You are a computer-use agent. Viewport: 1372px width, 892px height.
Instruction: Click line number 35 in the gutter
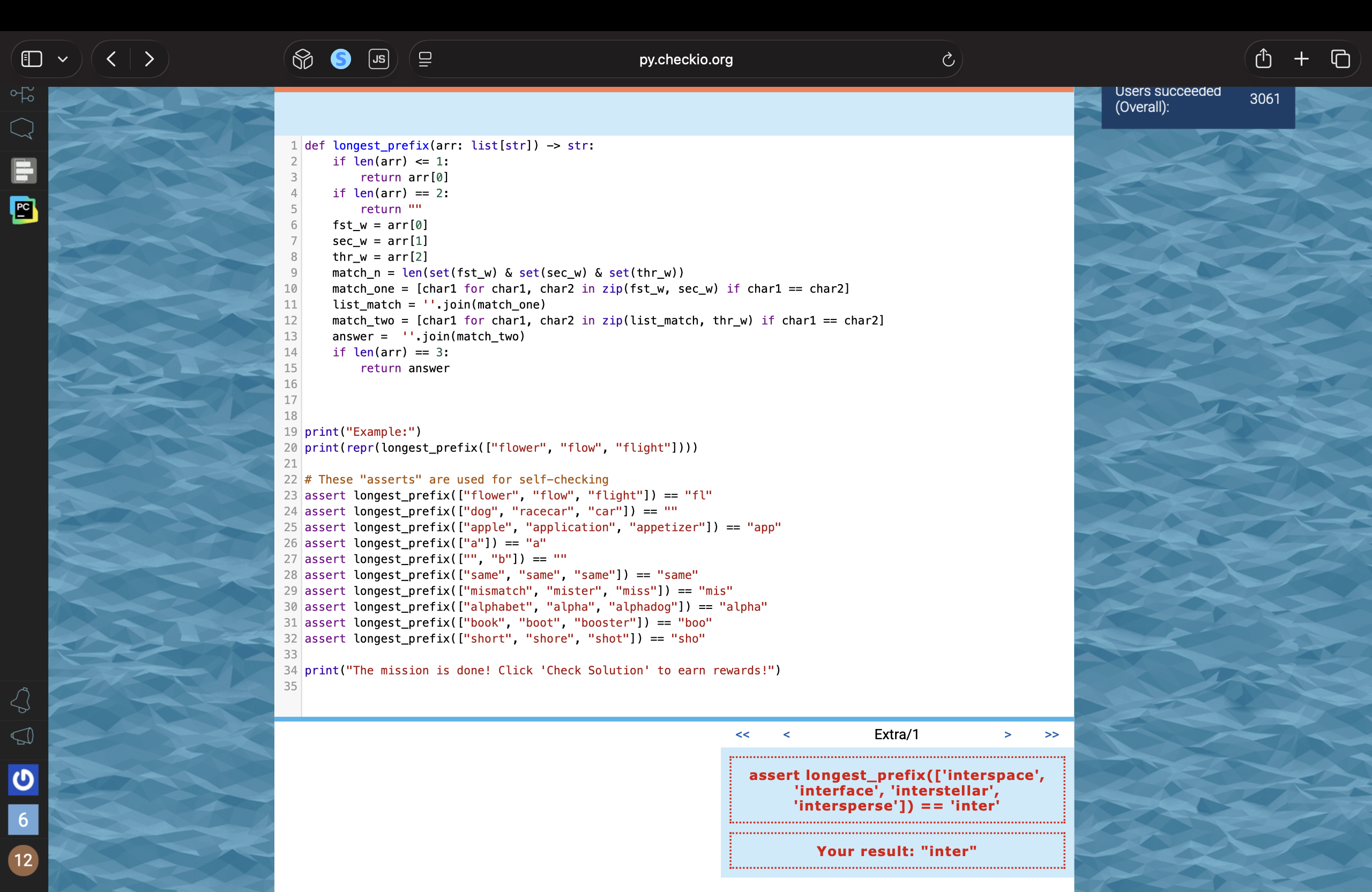(290, 686)
